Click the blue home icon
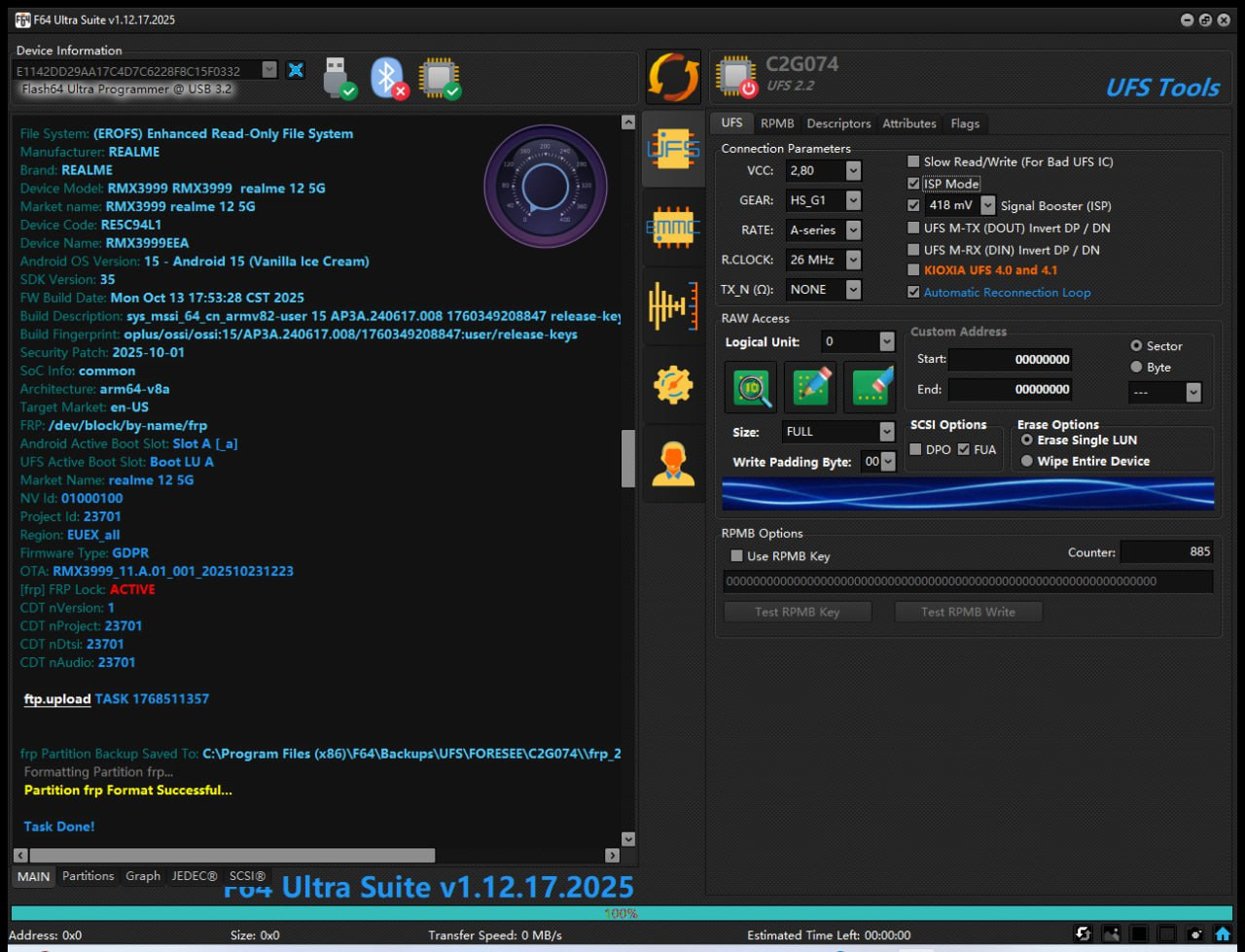The height and width of the screenshot is (952, 1245). coord(1224,934)
